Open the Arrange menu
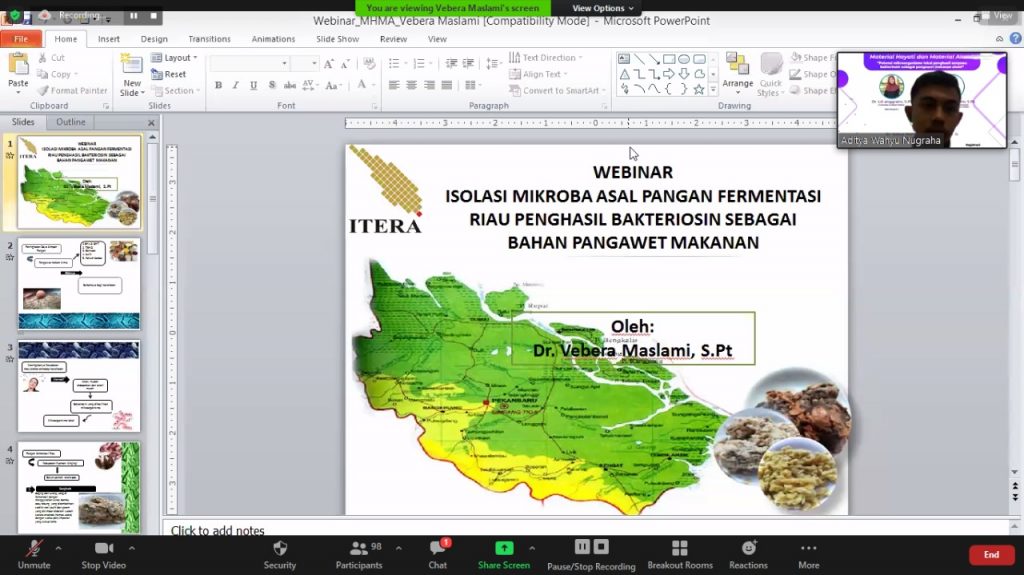Screen dimensions: 1024x575 click(737, 73)
